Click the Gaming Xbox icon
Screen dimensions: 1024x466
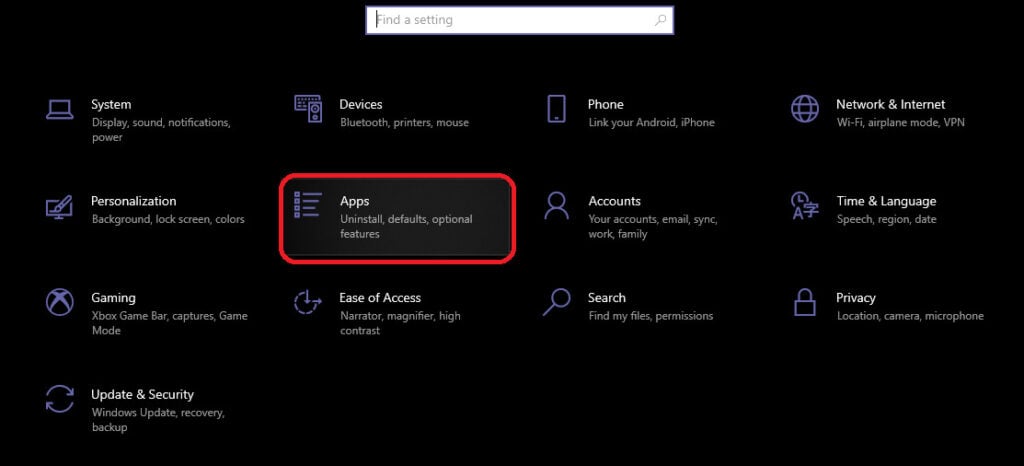tap(59, 302)
